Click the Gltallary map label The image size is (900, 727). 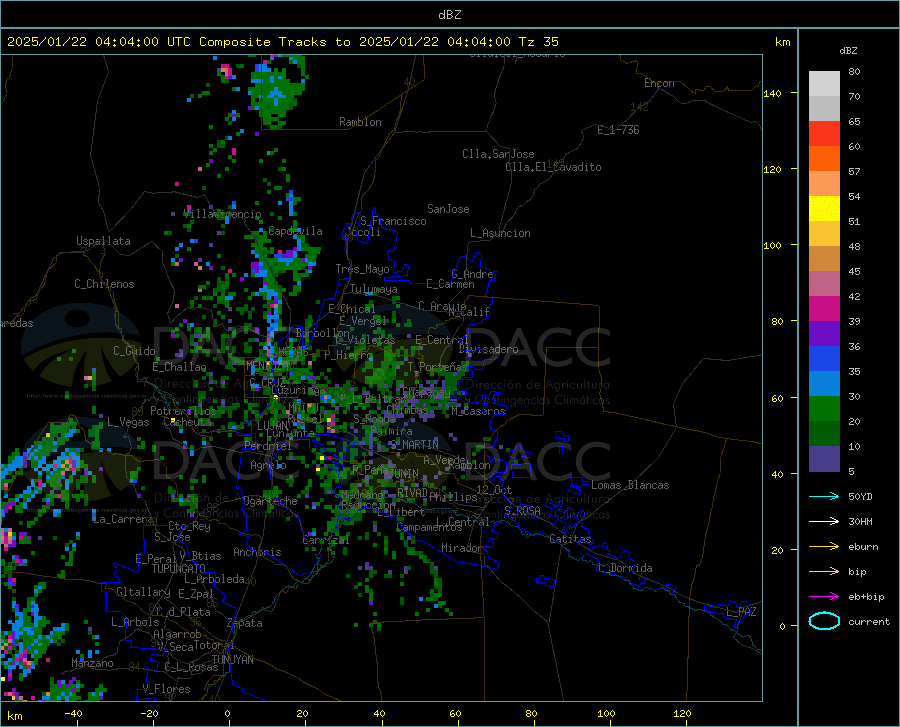pos(143,592)
